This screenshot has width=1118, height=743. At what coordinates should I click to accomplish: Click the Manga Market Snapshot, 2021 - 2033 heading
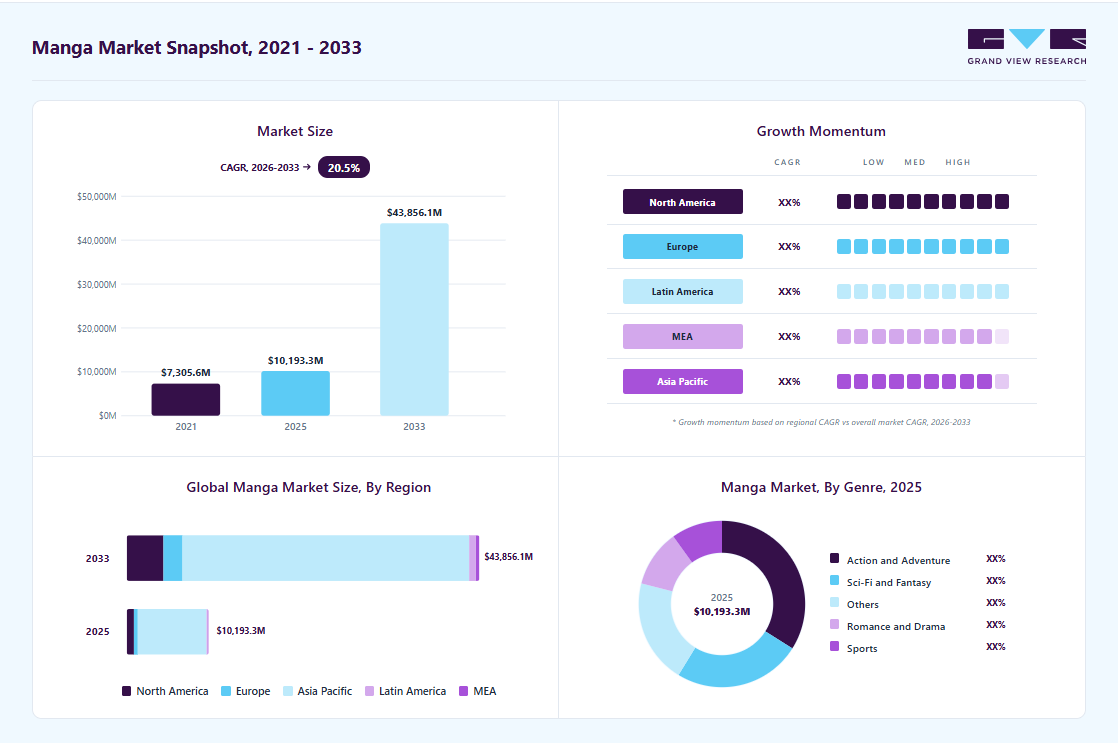(x=197, y=48)
